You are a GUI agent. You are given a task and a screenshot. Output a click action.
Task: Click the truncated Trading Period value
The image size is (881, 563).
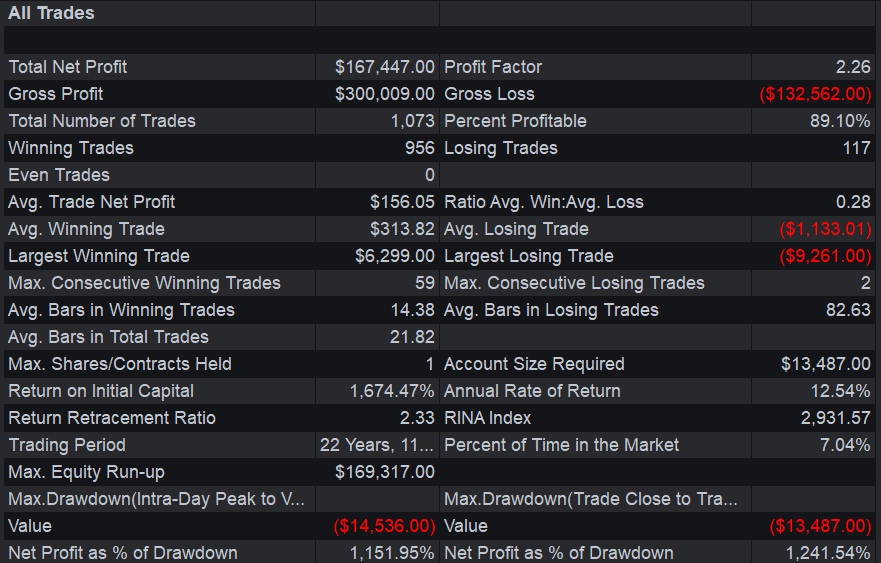point(376,444)
